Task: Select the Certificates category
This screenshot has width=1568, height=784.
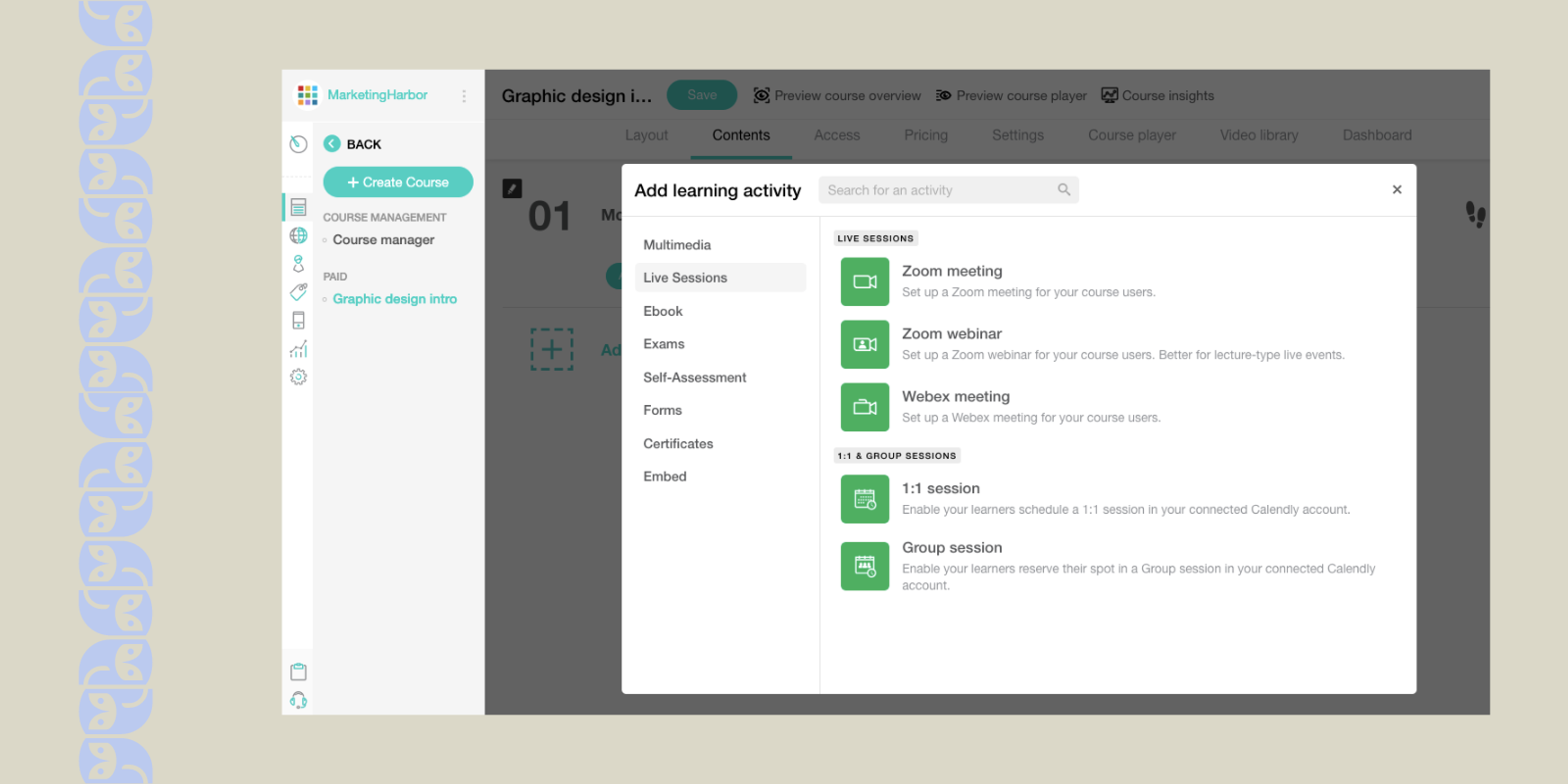Action: pyautogui.click(x=720, y=444)
